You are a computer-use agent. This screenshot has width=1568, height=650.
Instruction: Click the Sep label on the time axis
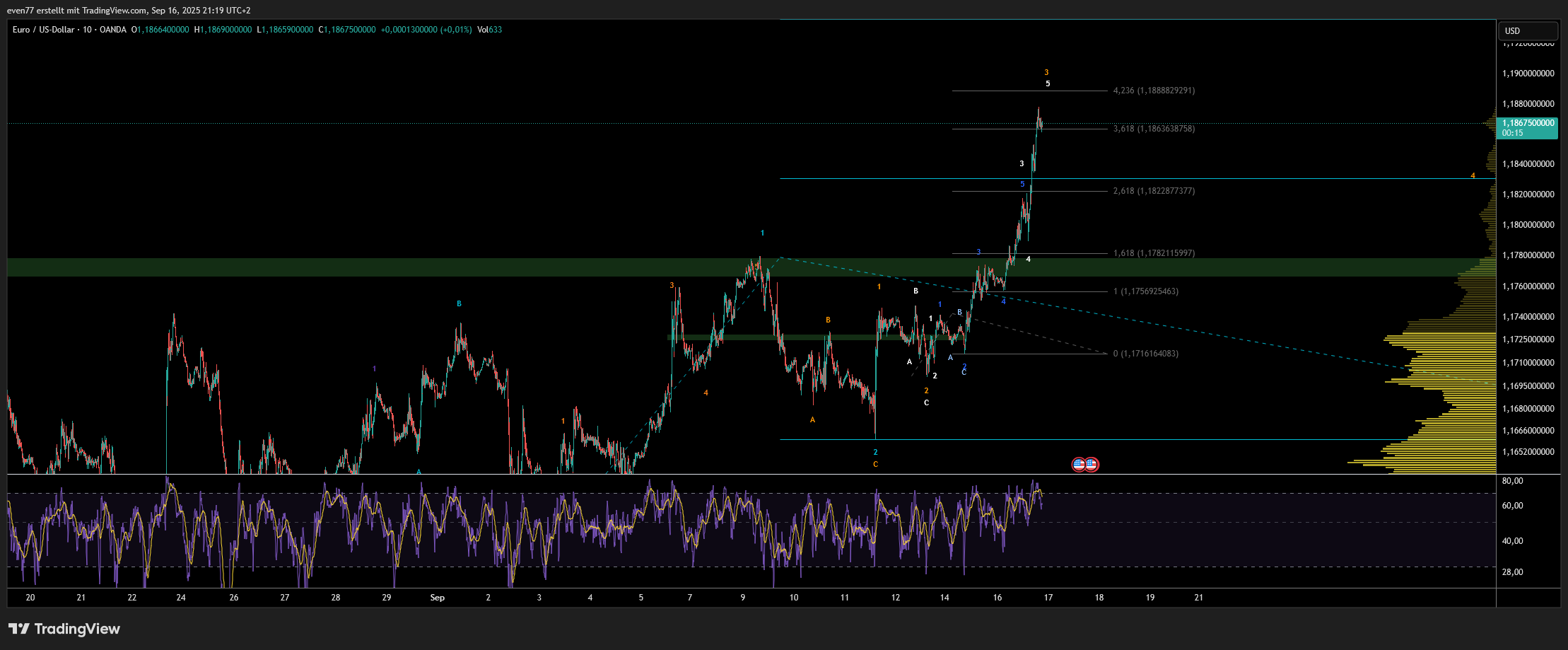tap(438, 598)
